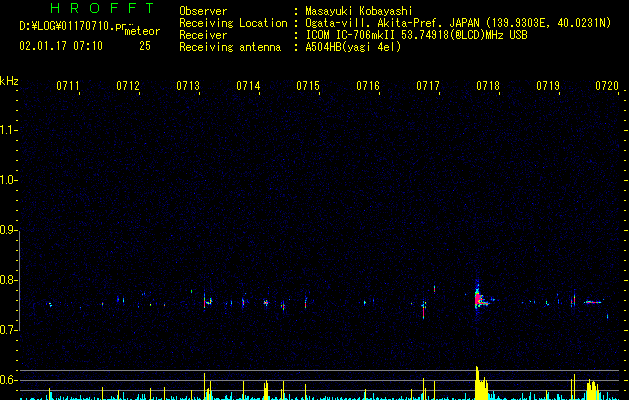The image size is (629, 400).
Task: Click the 'meteor' label
Action: point(142,31)
